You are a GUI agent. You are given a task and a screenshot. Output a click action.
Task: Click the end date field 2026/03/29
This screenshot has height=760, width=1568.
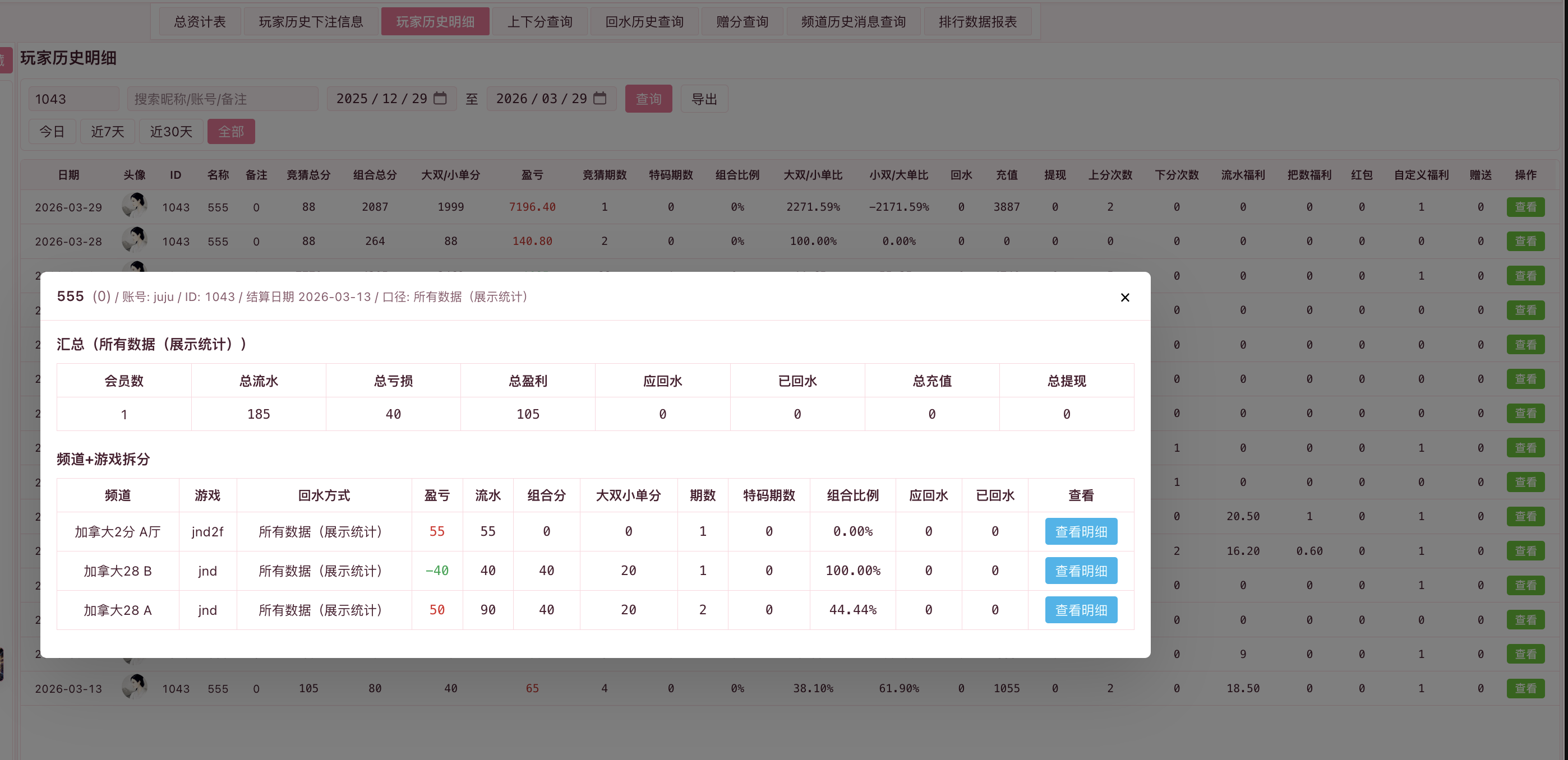tap(551, 99)
